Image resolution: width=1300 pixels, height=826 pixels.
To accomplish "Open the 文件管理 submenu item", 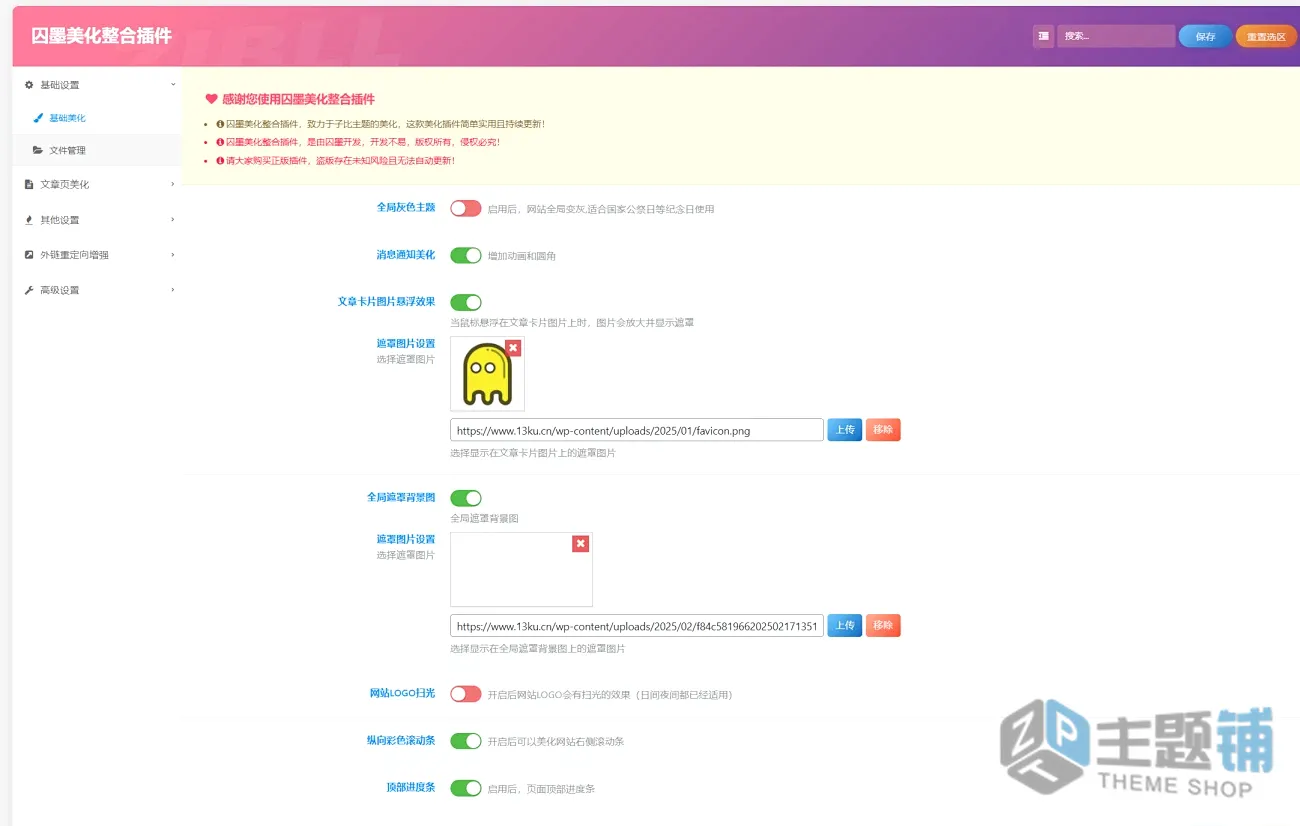I will pos(97,150).
